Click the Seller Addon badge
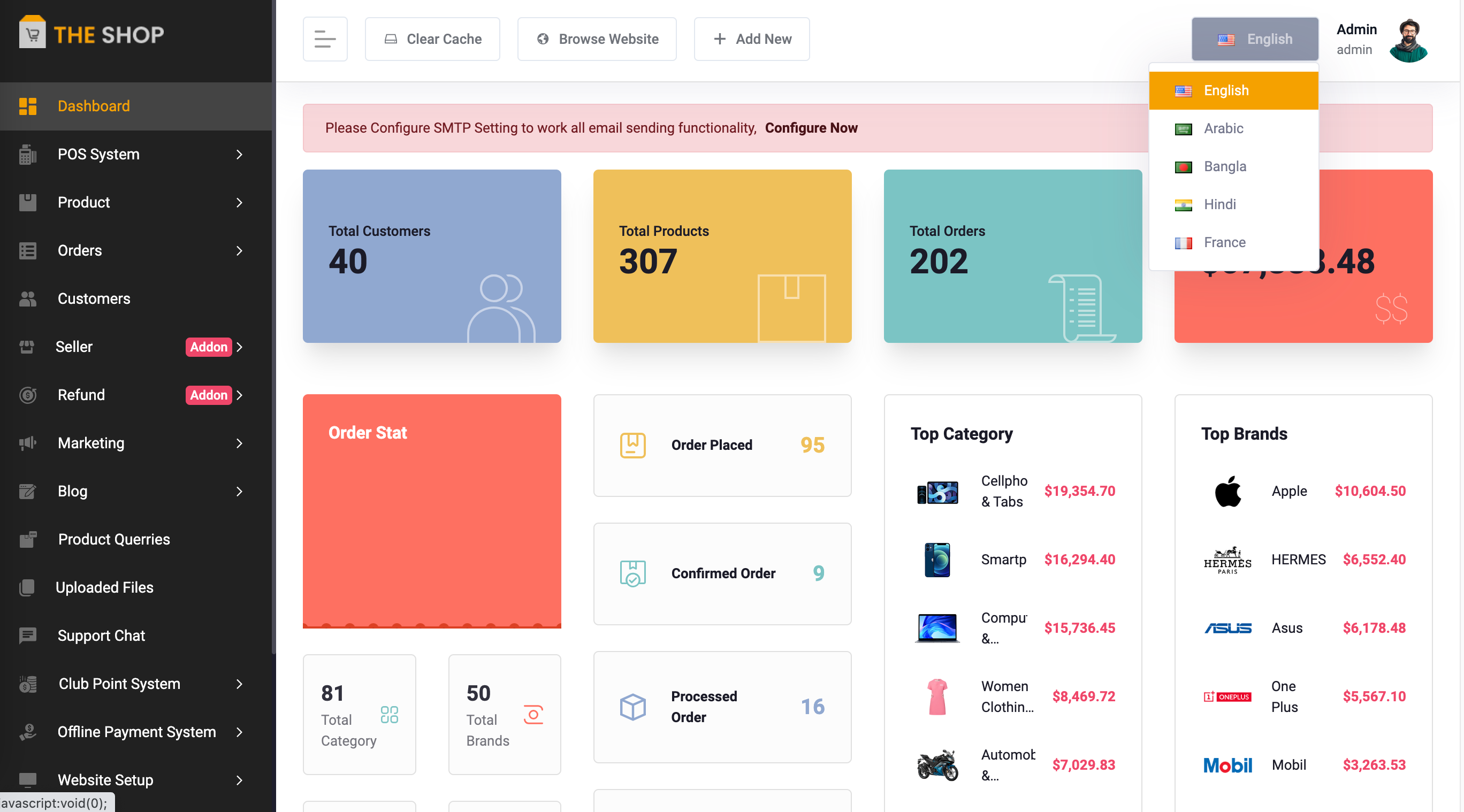Image resolution: width=1464 pixels, height=812 pixels. click(209, 347)
